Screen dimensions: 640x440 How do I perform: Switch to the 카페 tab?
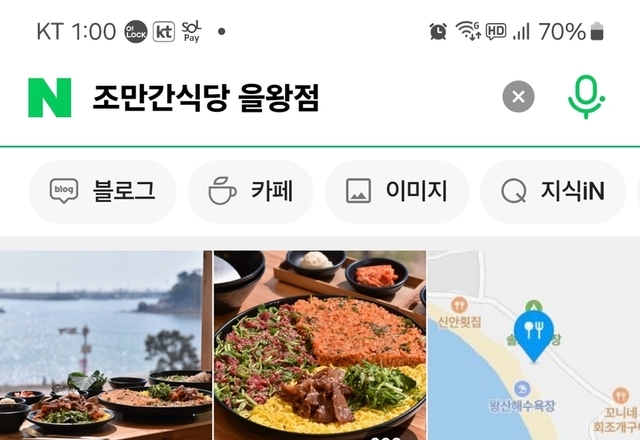(x=250, y=191)
